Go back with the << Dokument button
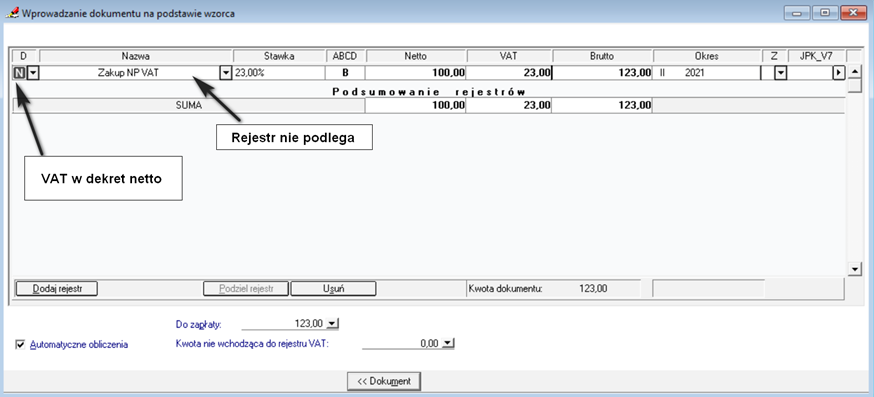The width and height of the screenshot is (874, 397). coord(384,381)
